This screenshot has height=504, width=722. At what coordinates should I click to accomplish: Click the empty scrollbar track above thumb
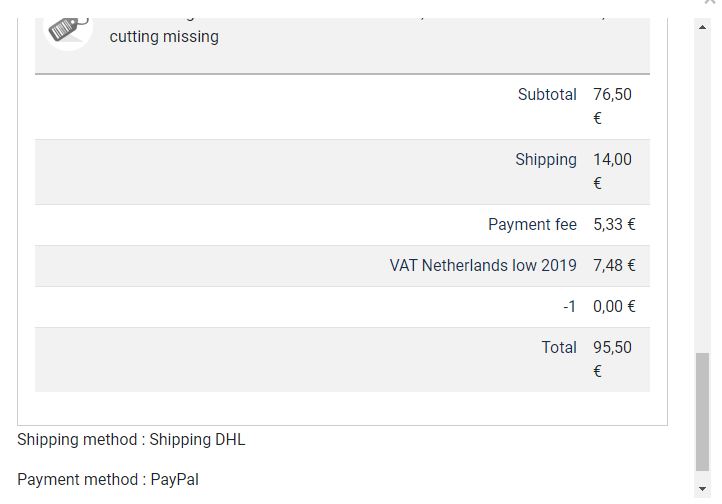[x=702, y=190]
